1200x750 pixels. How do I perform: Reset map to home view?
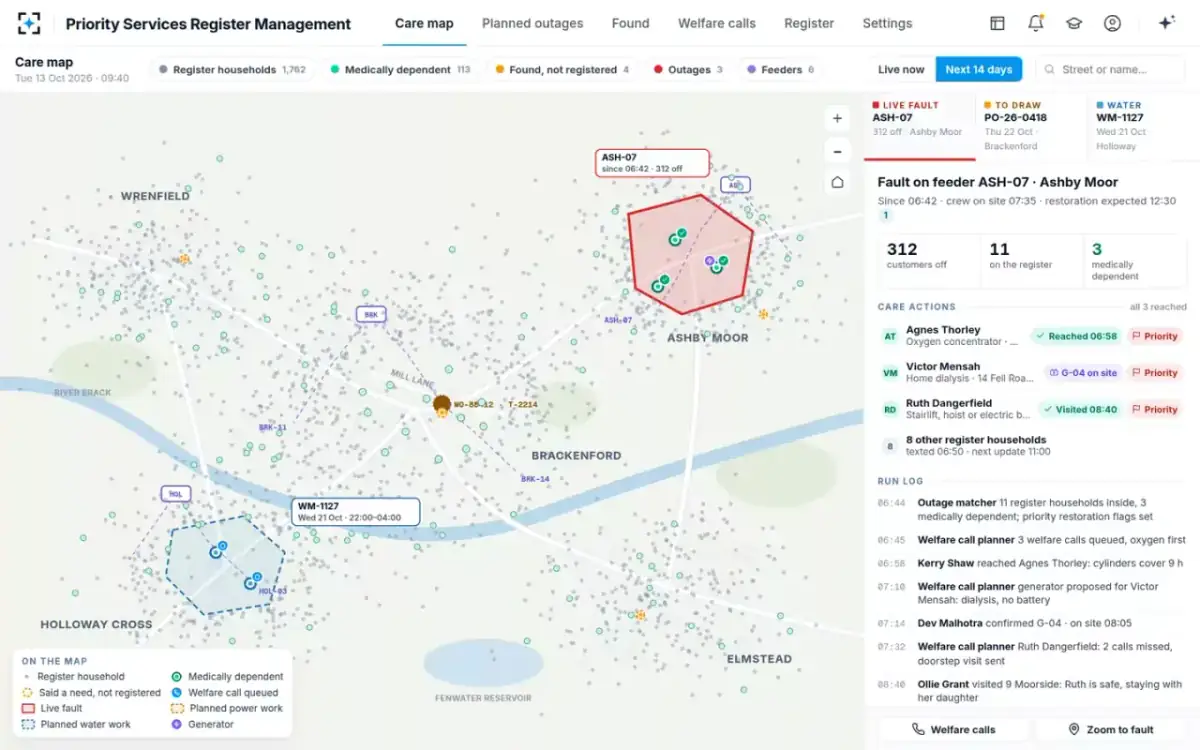coord(837,183)
